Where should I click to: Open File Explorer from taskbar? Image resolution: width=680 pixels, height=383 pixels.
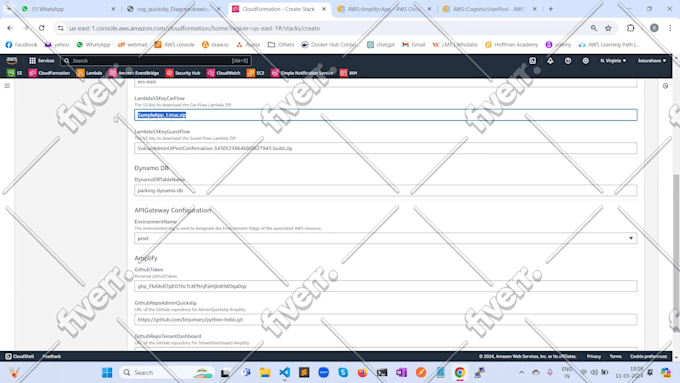pos(265,373)
